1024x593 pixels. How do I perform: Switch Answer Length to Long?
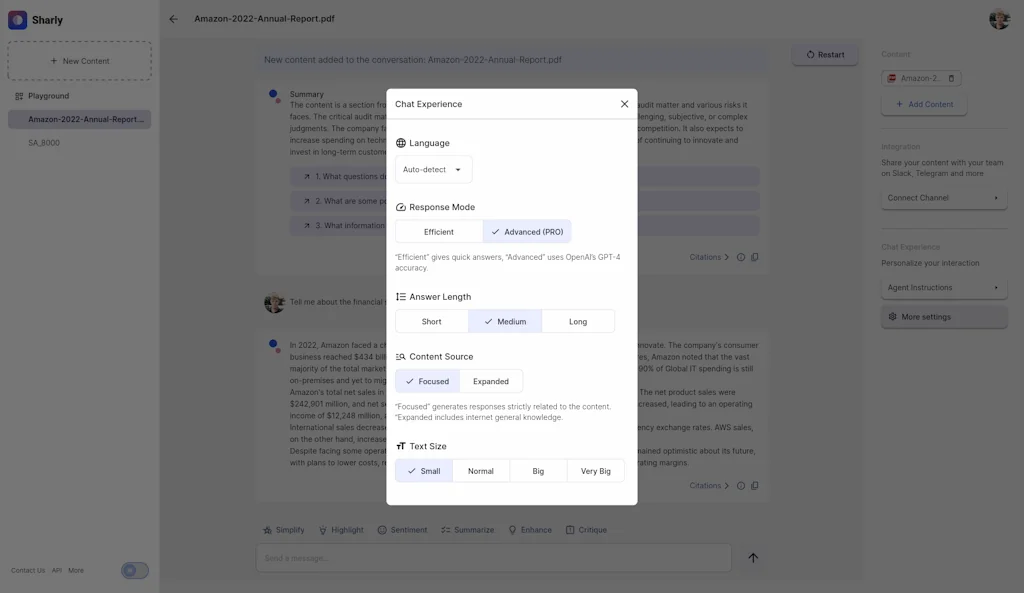tap(580, 321)
